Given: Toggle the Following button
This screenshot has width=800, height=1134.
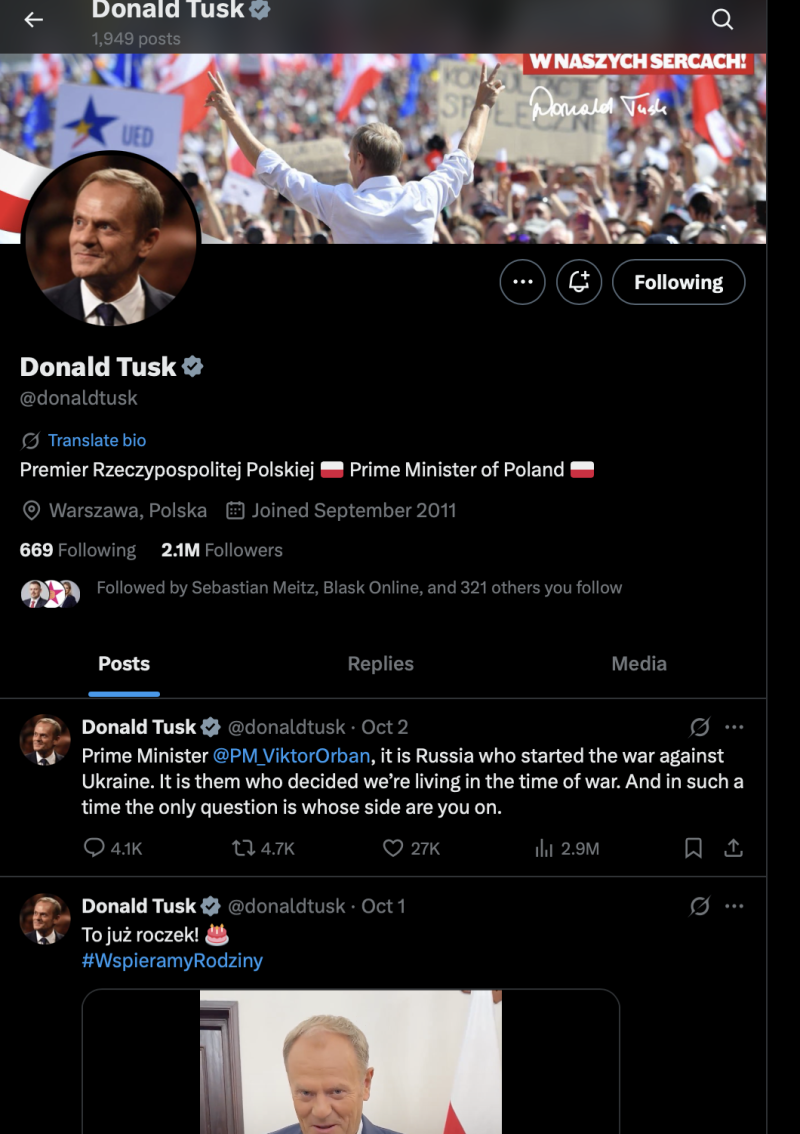Looking at the screenshot, I should [678, 282].
